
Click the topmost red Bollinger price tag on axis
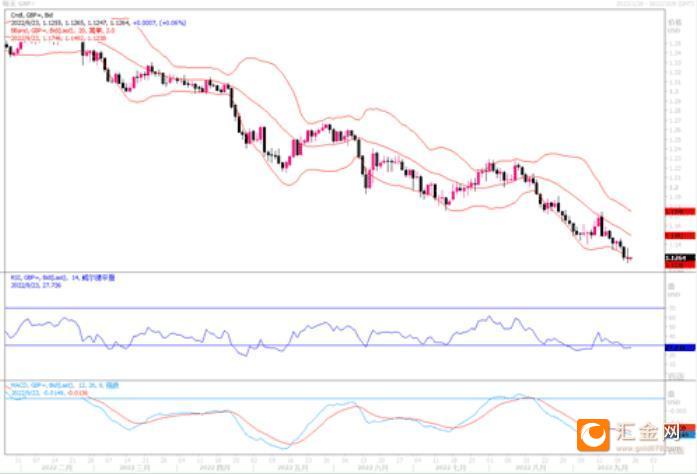point(680,212)
